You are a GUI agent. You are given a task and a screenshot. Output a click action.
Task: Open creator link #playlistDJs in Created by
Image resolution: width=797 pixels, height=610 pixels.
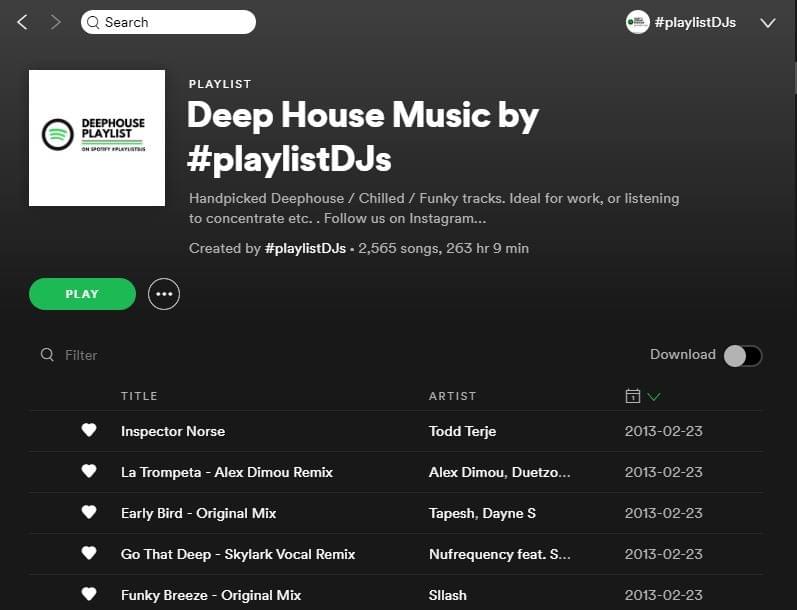(305, 248)
